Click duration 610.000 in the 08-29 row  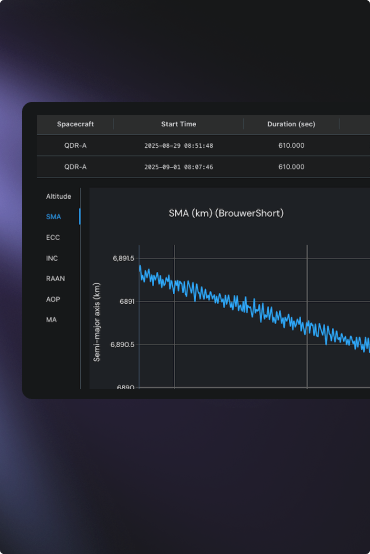(291, 146)
